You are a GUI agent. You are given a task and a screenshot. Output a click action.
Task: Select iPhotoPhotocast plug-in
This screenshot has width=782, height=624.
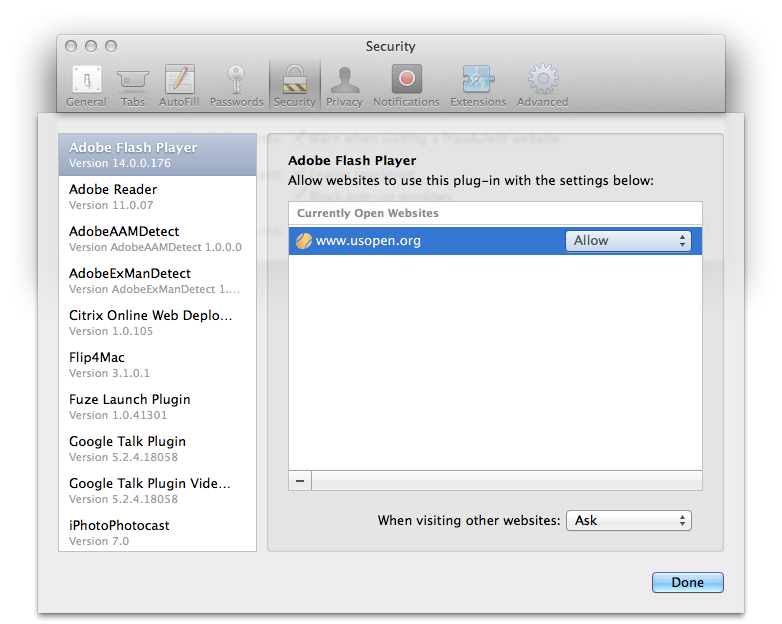click(x=158, y=532)
